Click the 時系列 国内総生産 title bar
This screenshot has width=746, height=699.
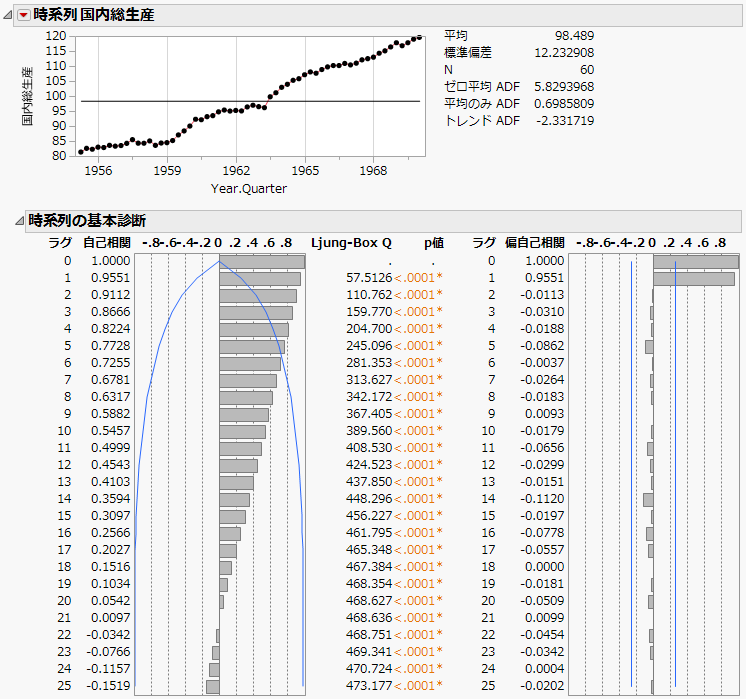pos(377,15)
